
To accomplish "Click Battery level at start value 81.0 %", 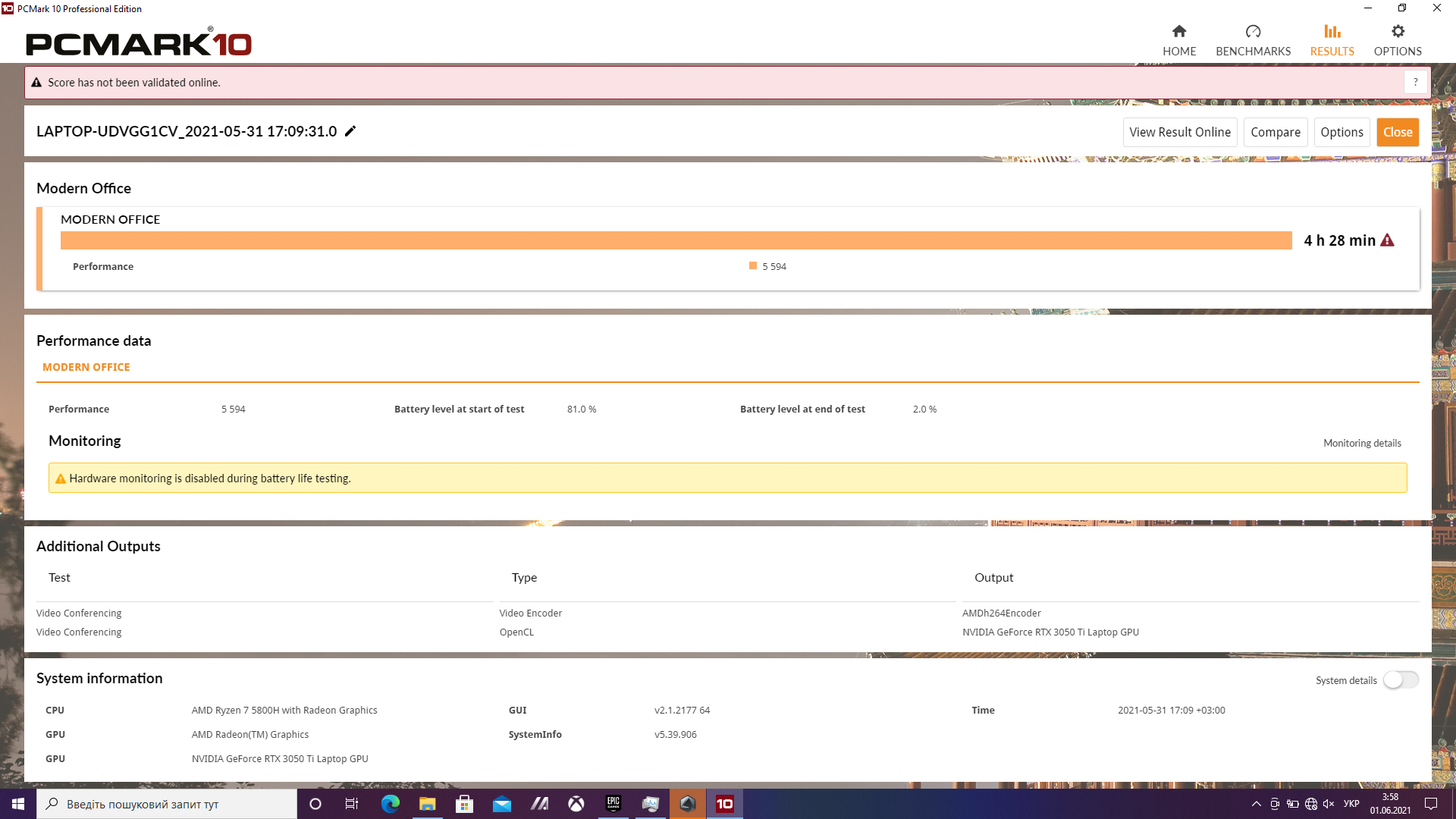I will click(x=582, y=409).
